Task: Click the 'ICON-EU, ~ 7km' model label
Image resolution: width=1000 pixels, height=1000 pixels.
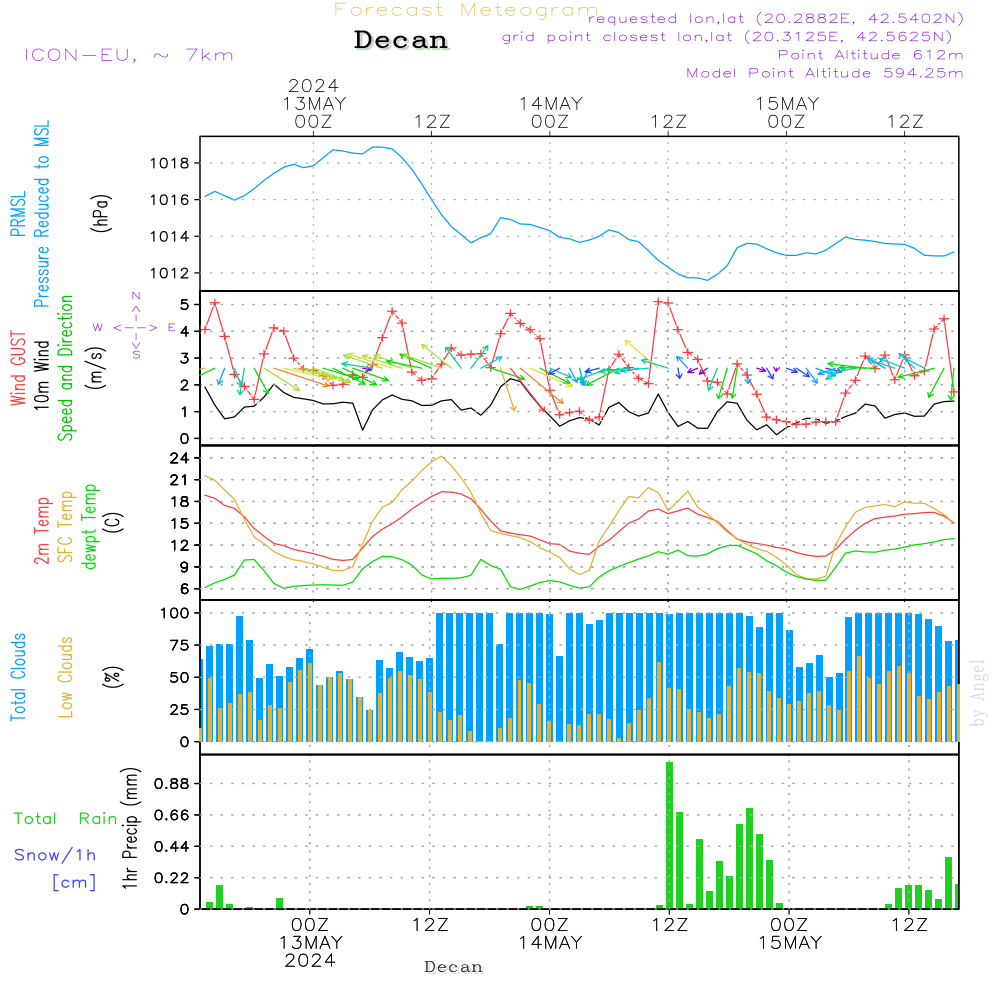Action: [x=129, y=55]
